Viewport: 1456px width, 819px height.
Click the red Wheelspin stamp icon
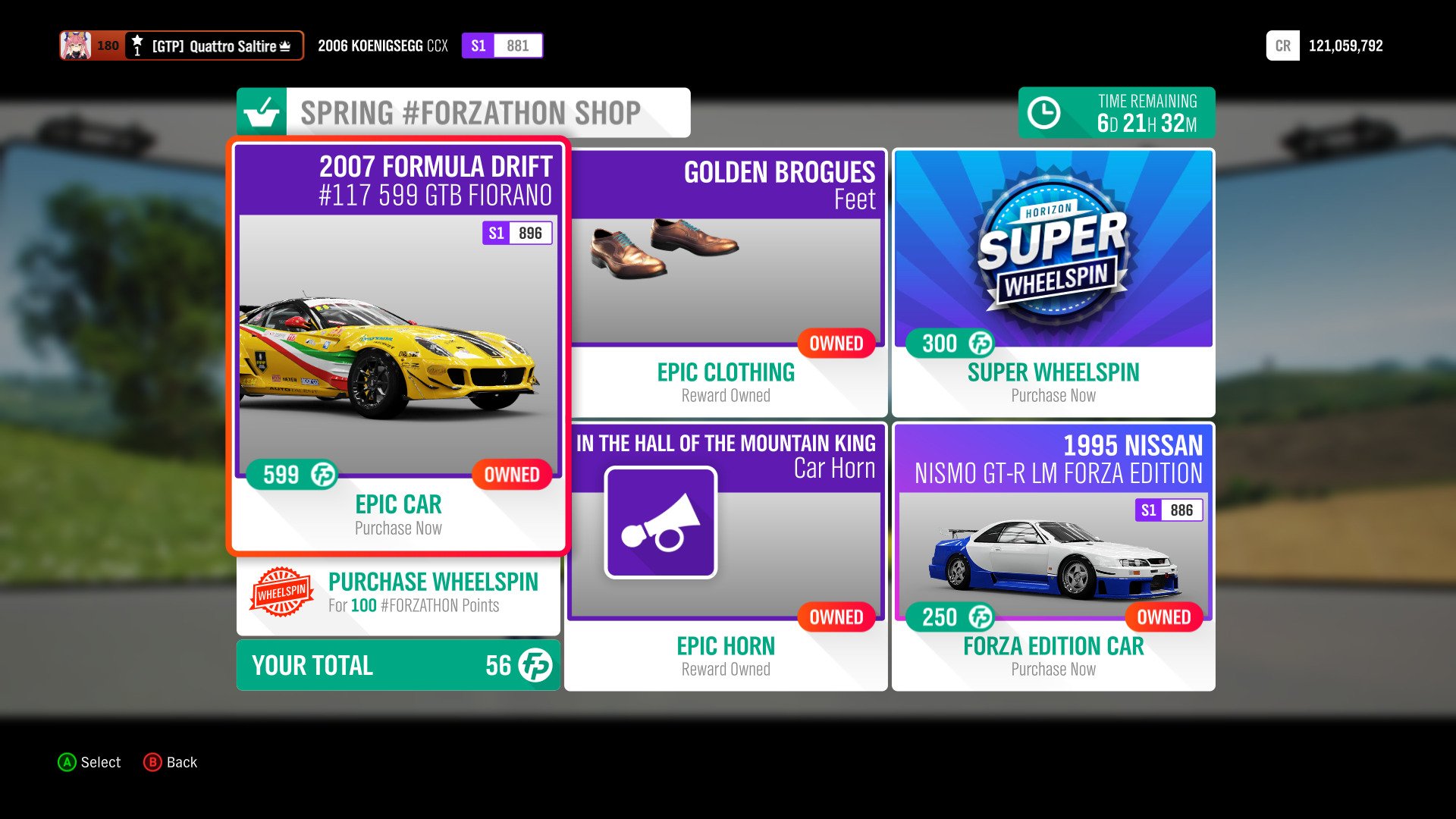(x=281, y=591)
